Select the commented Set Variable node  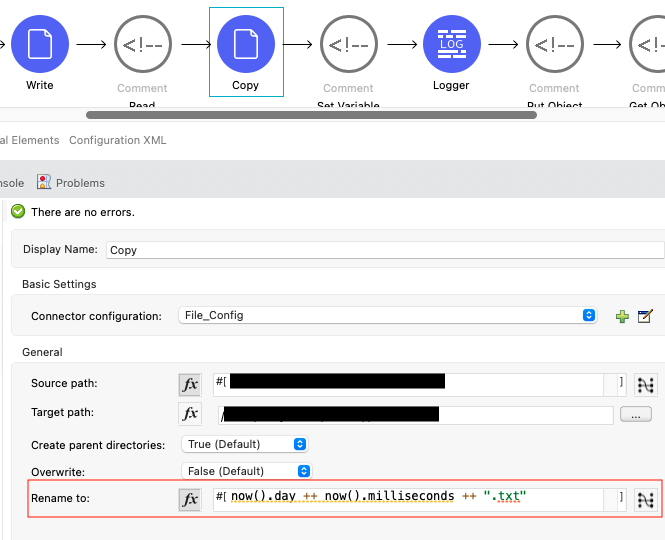pos(348,44)
